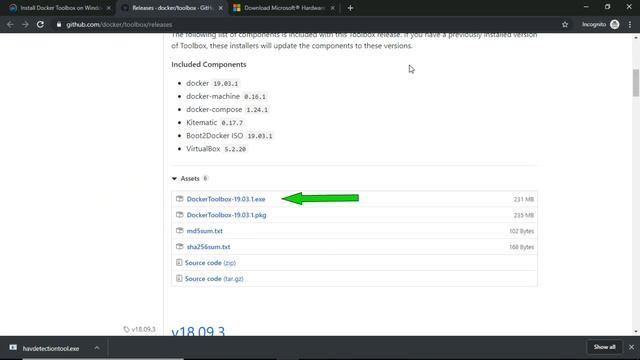This screenshot has width=640, height=360.
Task: Close the Install Docker Toolbox tab
Action: pyautogui.click(x=109, y=8)
